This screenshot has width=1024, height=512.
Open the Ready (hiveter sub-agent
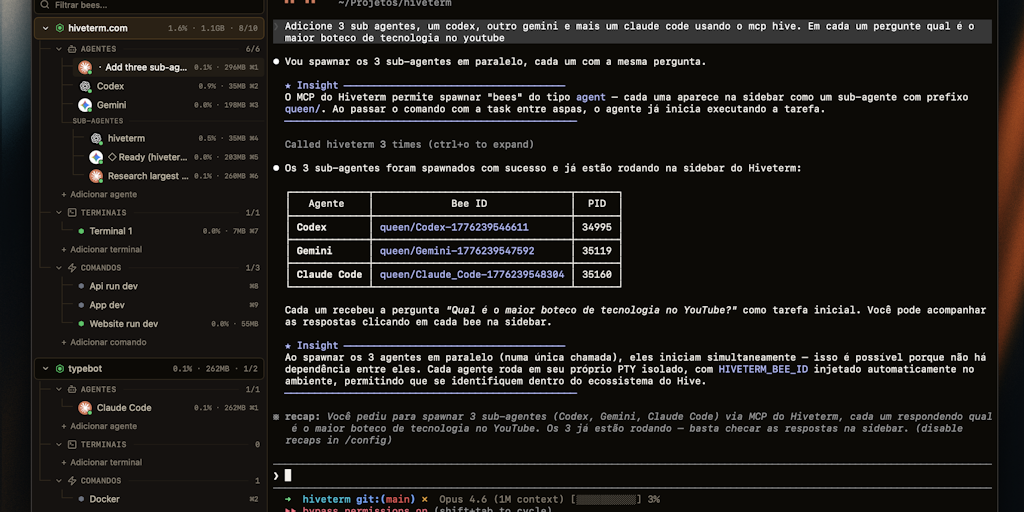[174, 157]
